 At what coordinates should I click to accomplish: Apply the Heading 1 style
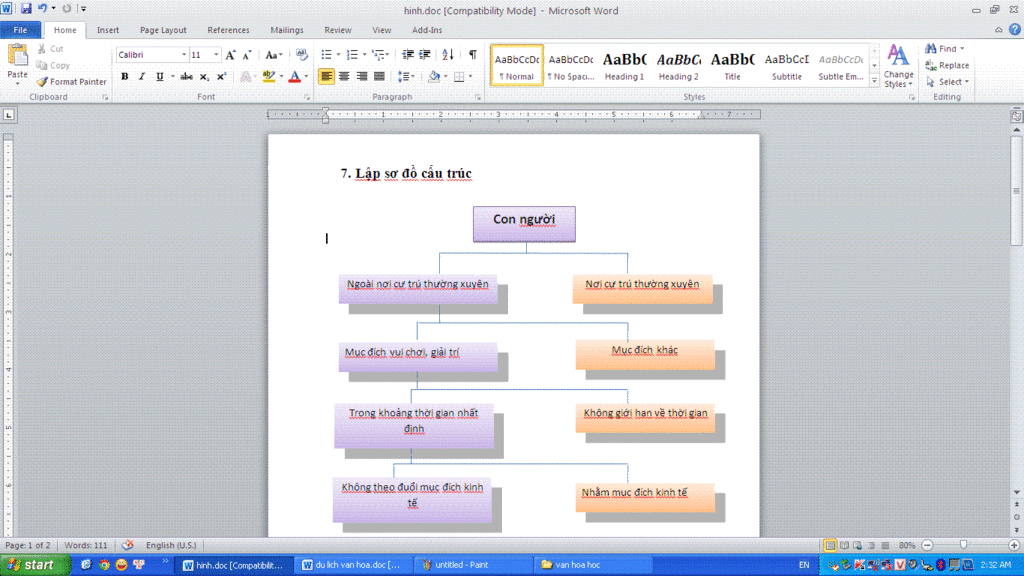point(624,65)
